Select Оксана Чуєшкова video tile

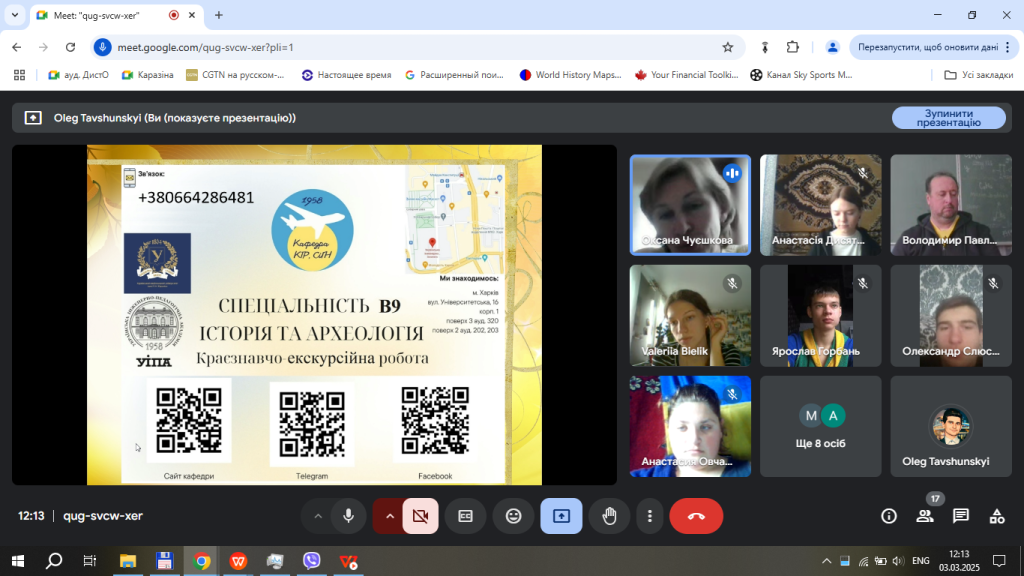coord(690,205)
